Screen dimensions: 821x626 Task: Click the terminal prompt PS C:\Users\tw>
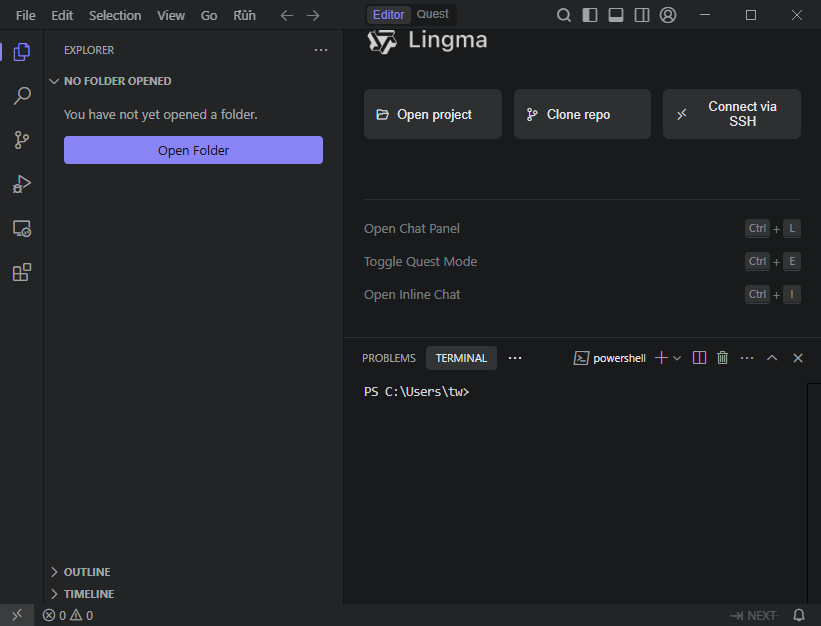click(416, 392)
